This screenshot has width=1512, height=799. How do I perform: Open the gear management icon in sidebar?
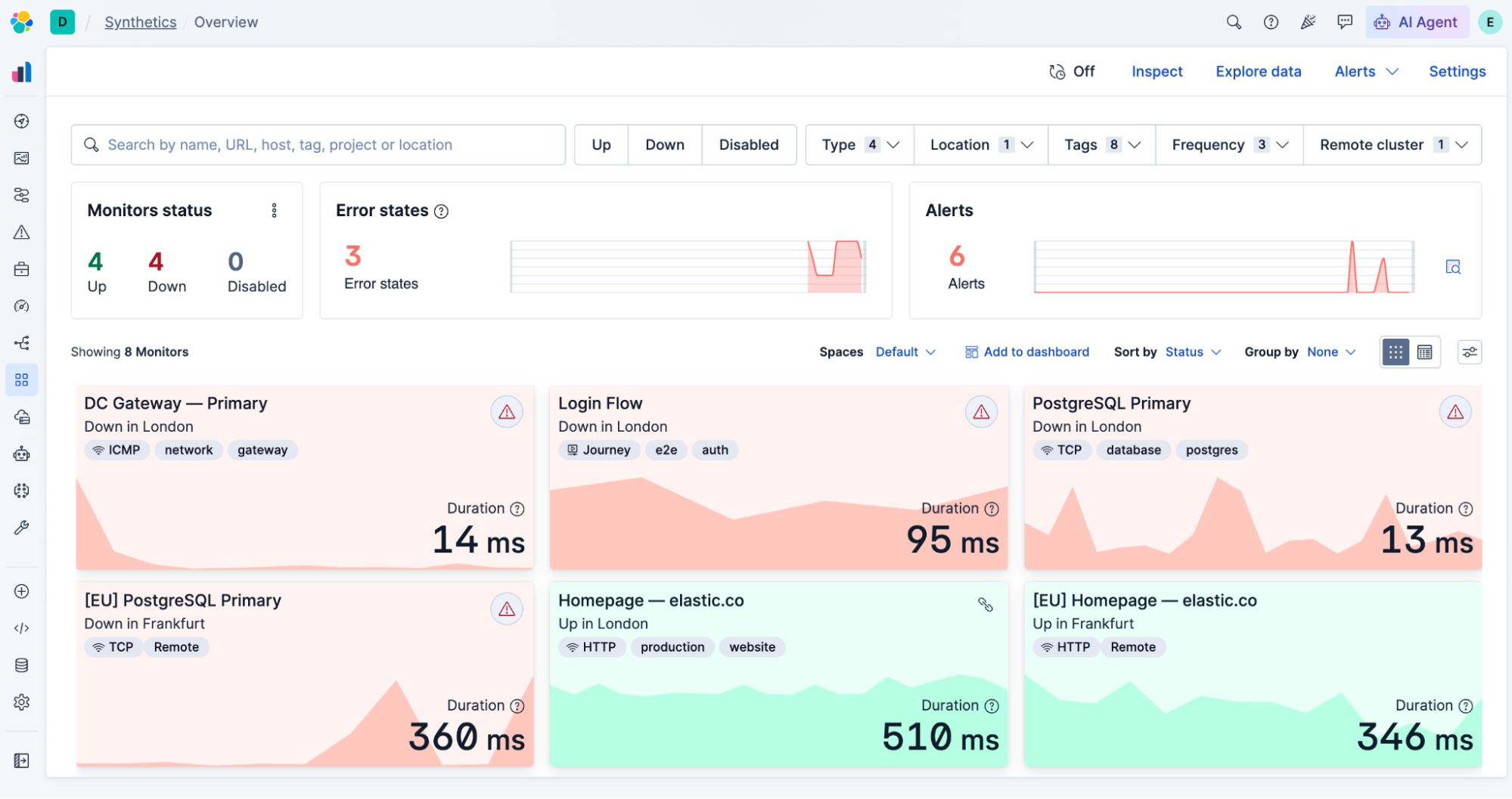click(x=22, y=702)
